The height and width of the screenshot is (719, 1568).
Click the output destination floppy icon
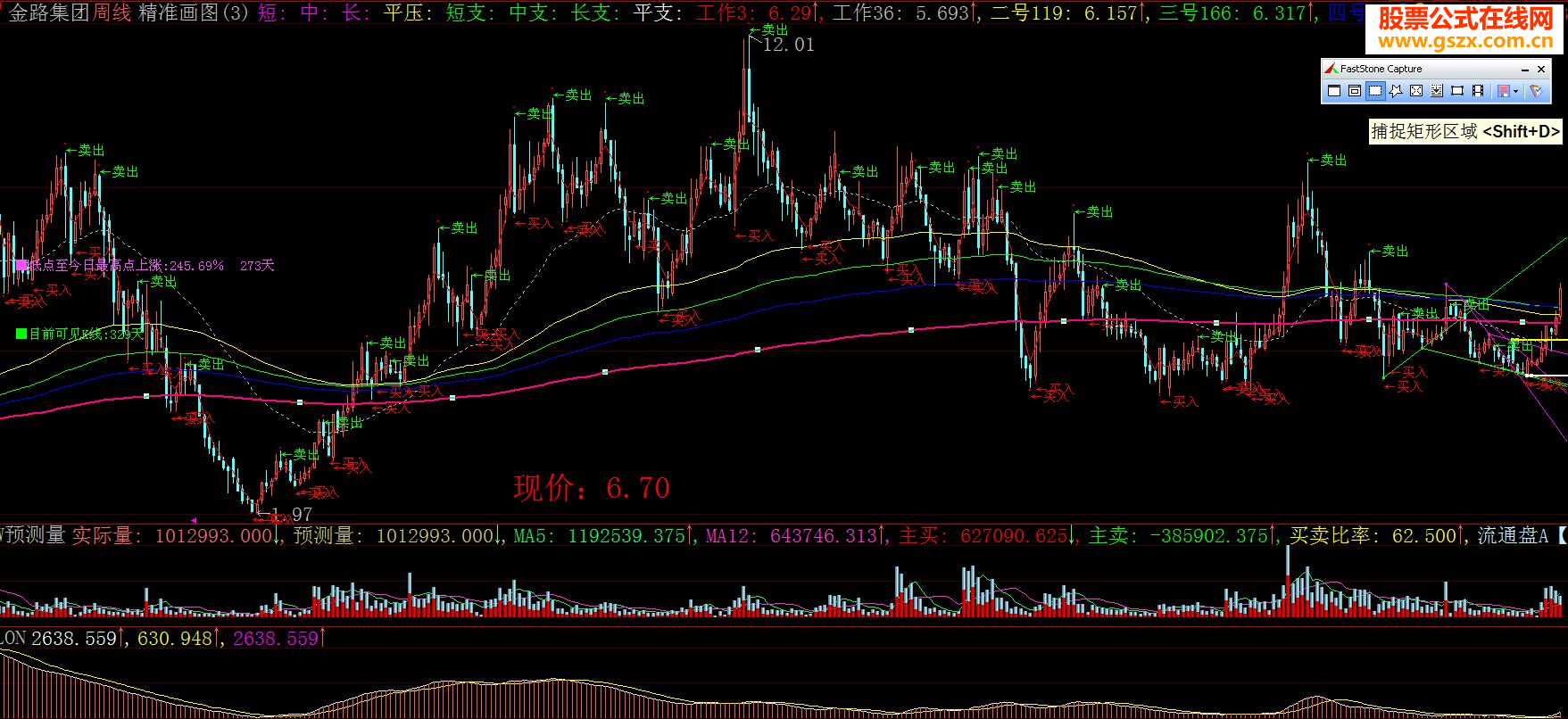[1504, 91]
